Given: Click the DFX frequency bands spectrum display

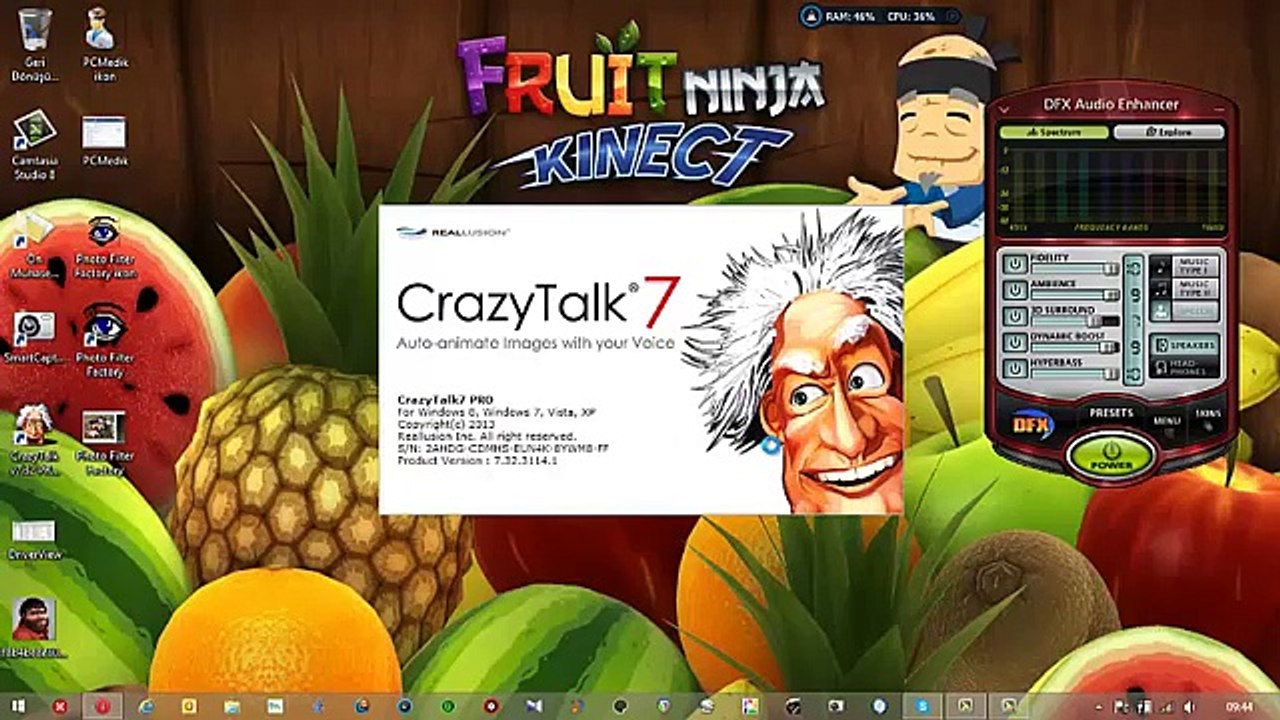Looking at the screenshot, I should 1113,188.
